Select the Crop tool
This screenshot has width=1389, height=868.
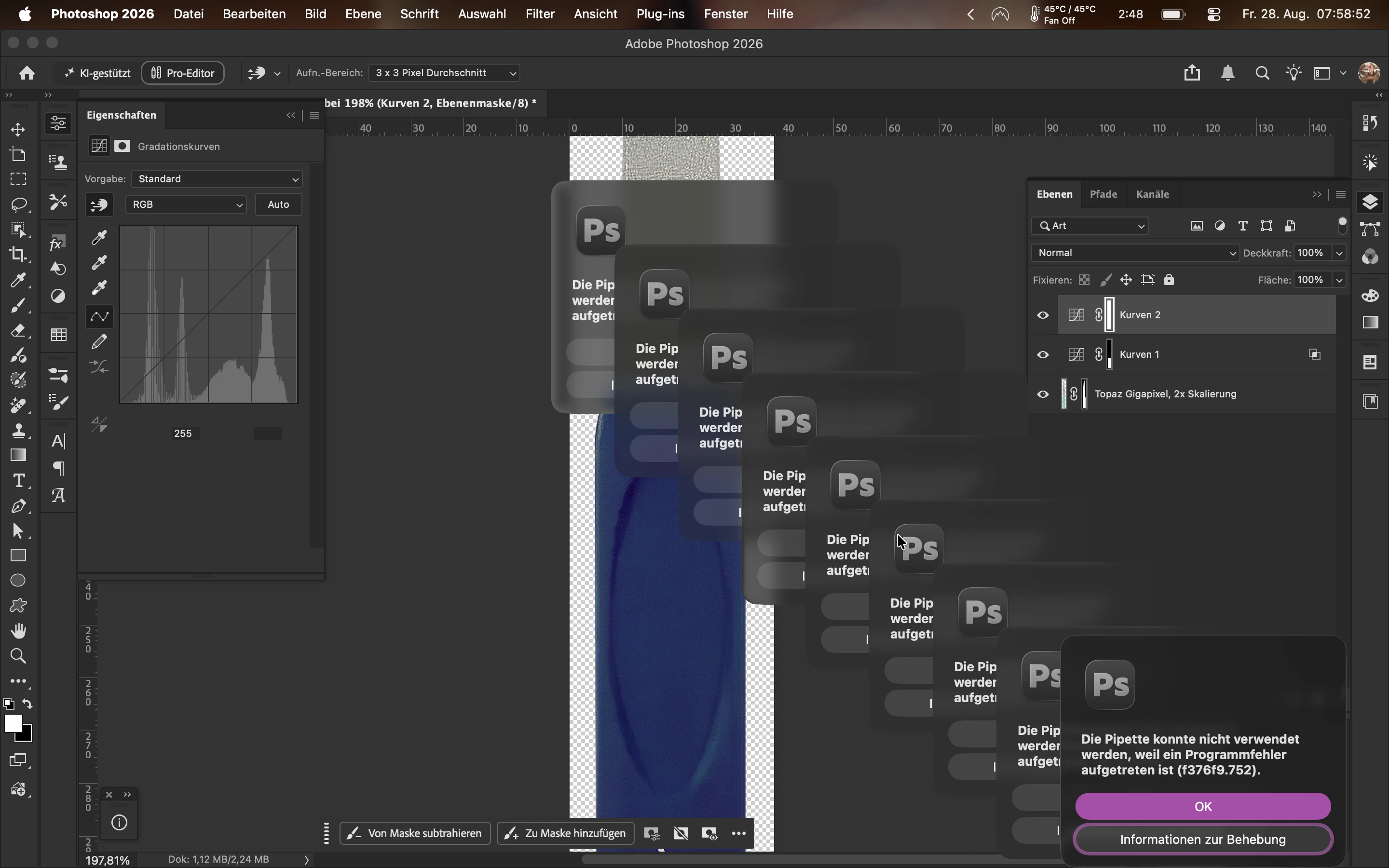click(x=18, y=254)
